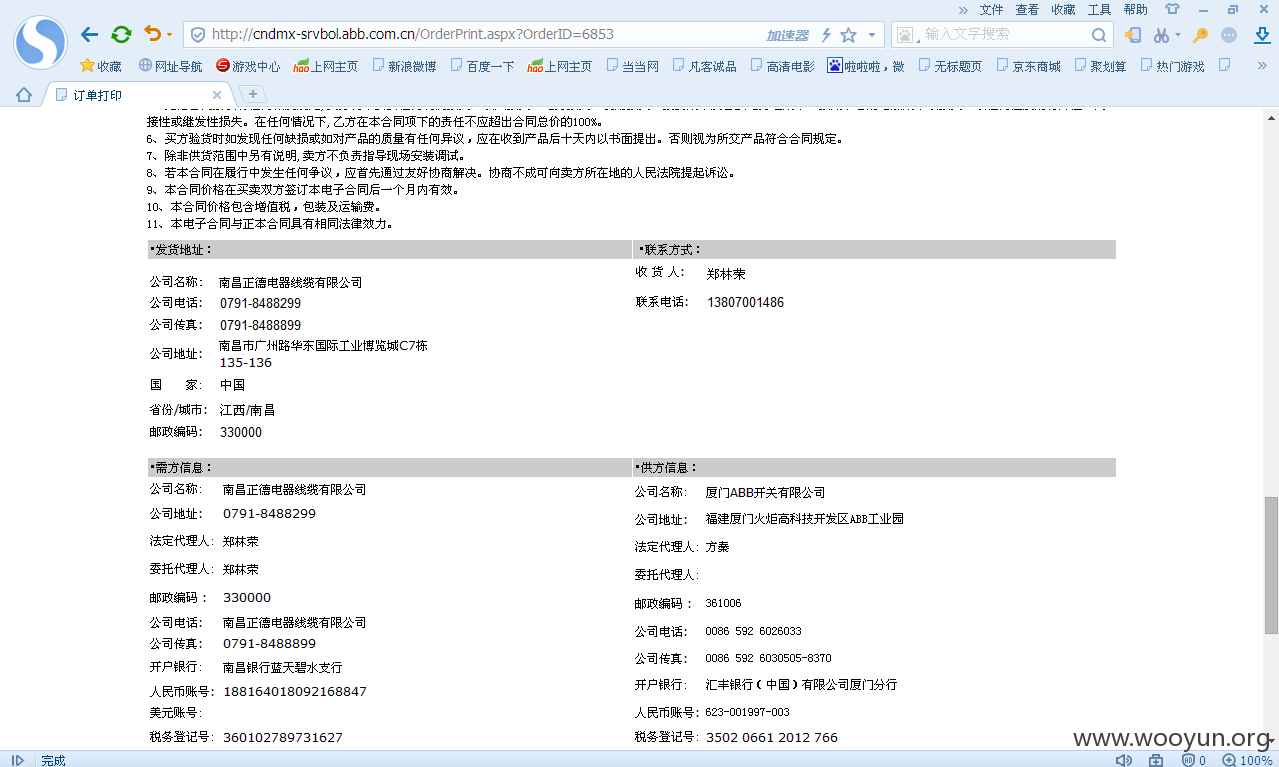Open the 热门游戏 bookmark

[1171, 66]
